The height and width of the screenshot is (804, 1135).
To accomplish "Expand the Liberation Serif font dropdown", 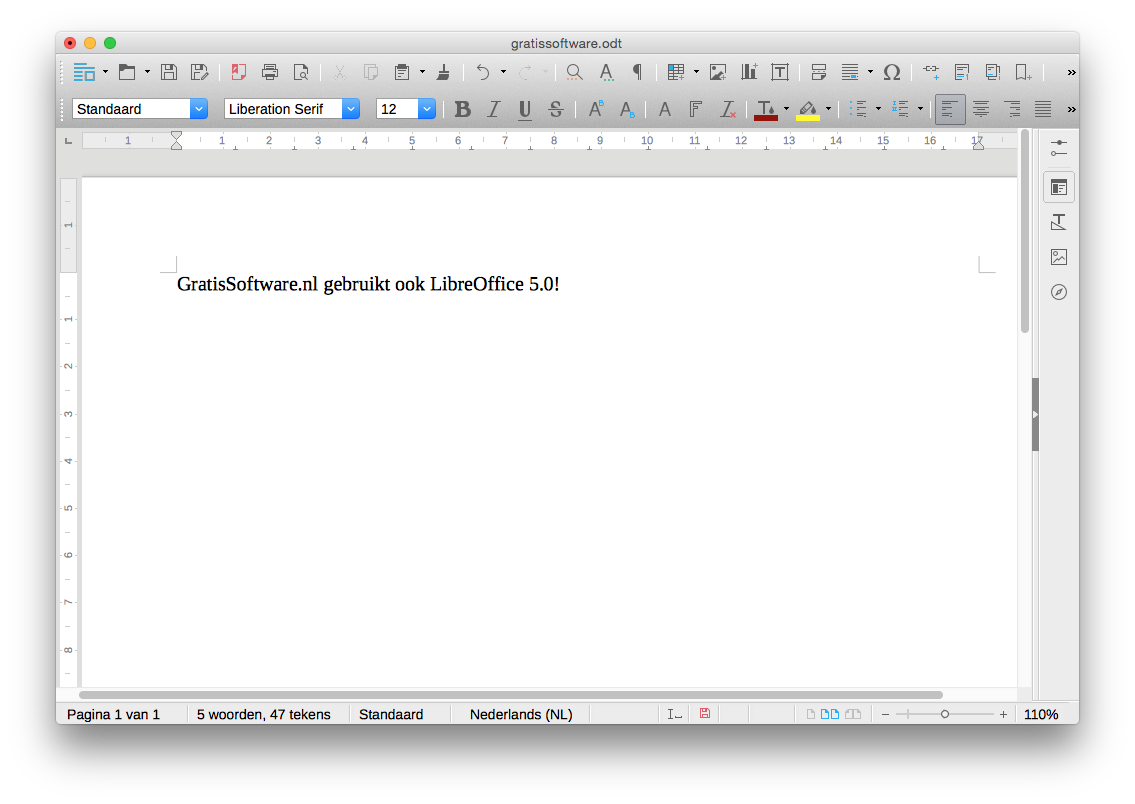I will (350, 109).
